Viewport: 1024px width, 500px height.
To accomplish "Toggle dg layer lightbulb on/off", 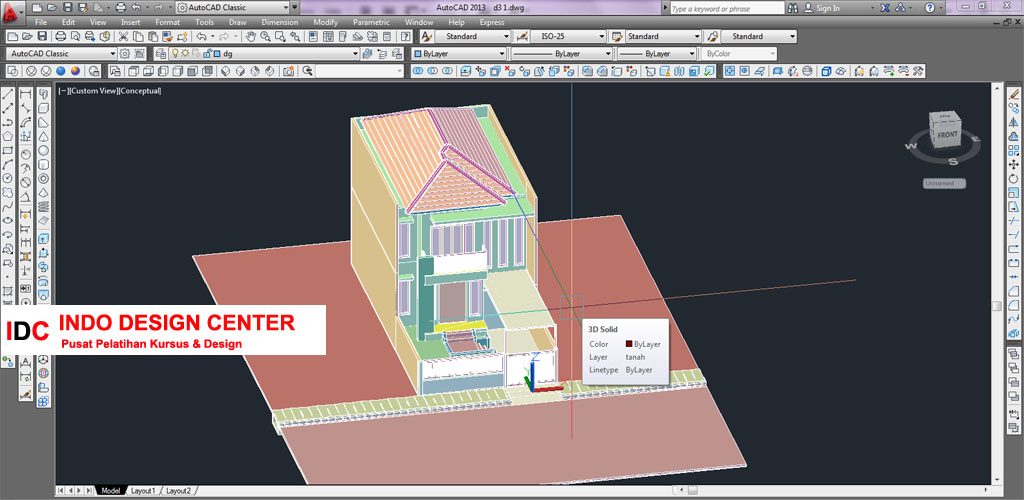I will pos(175,54).
